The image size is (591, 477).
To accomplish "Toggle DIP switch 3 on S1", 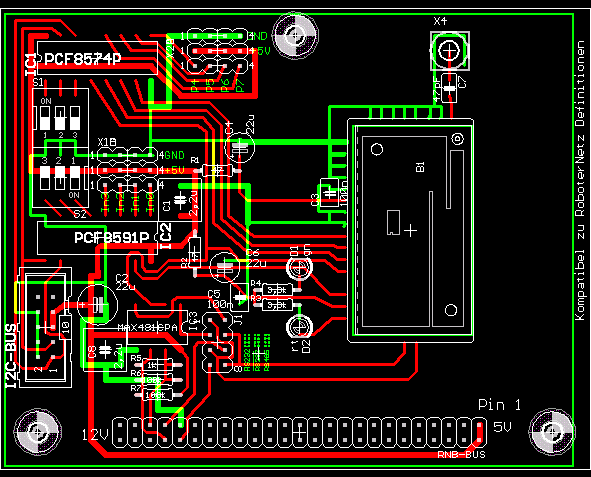I will [75, 118].
